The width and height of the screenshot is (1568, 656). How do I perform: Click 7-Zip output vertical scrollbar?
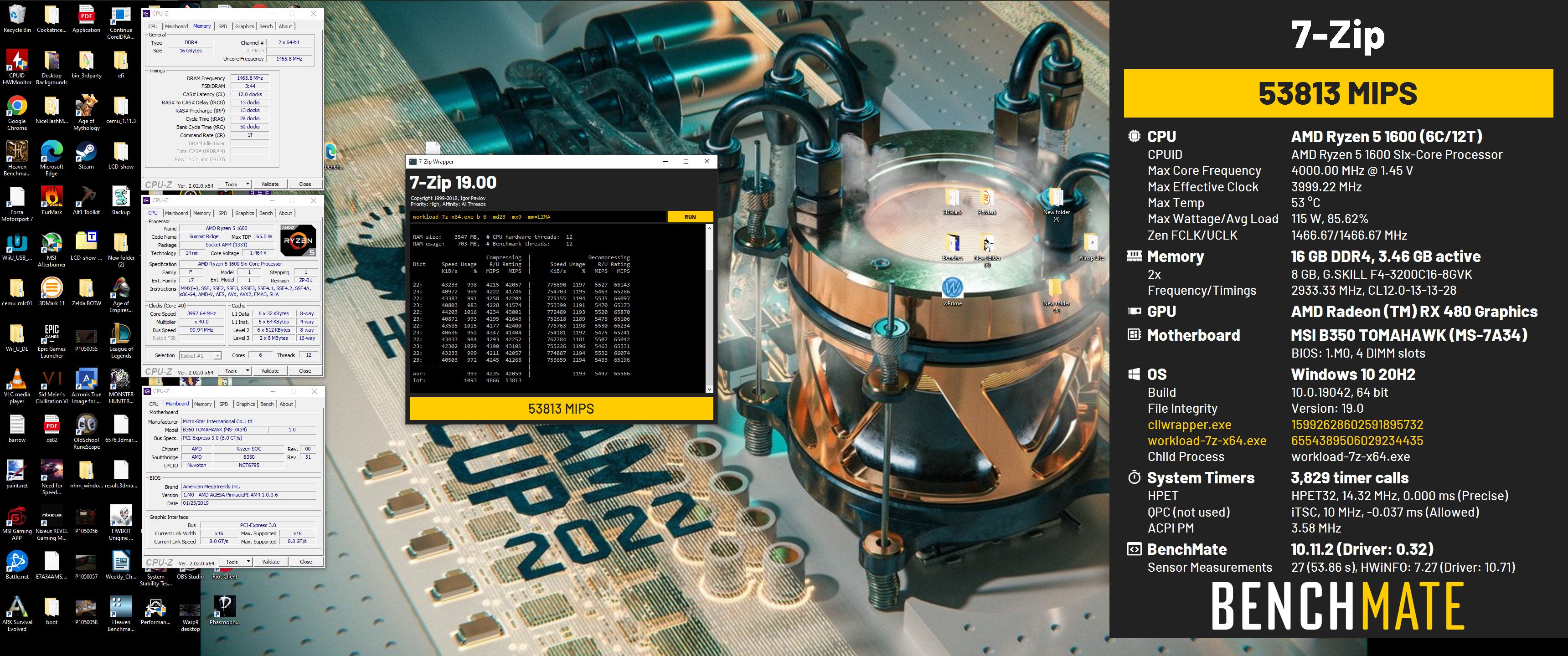(709, 308)
